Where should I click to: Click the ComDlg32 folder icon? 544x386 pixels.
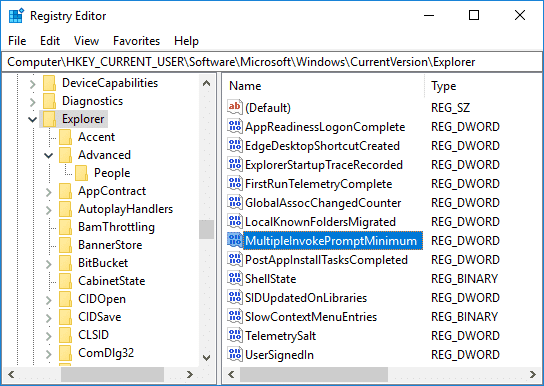coord(65,353)
